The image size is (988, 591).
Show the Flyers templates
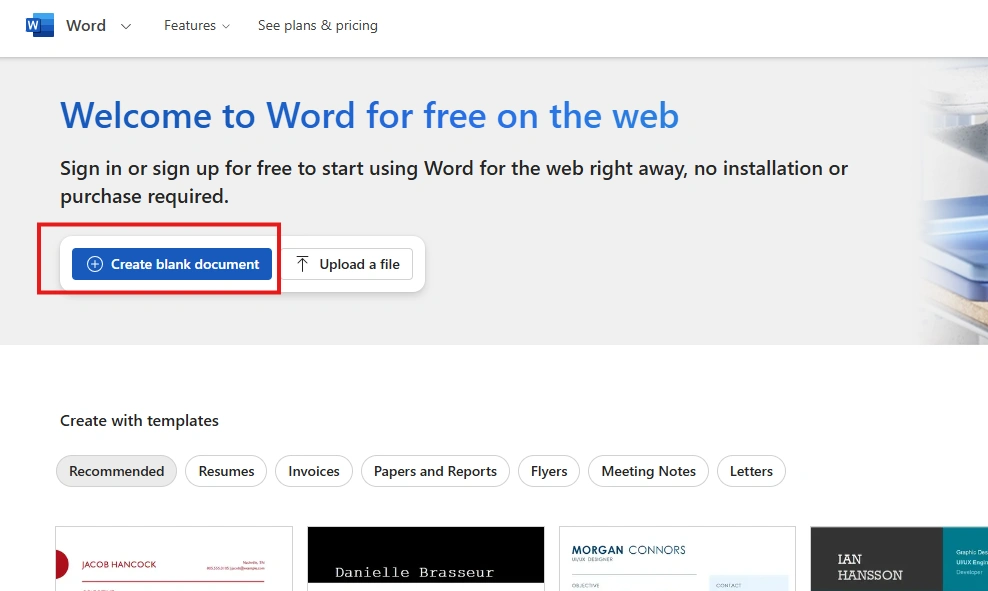(x=549, y=471)
